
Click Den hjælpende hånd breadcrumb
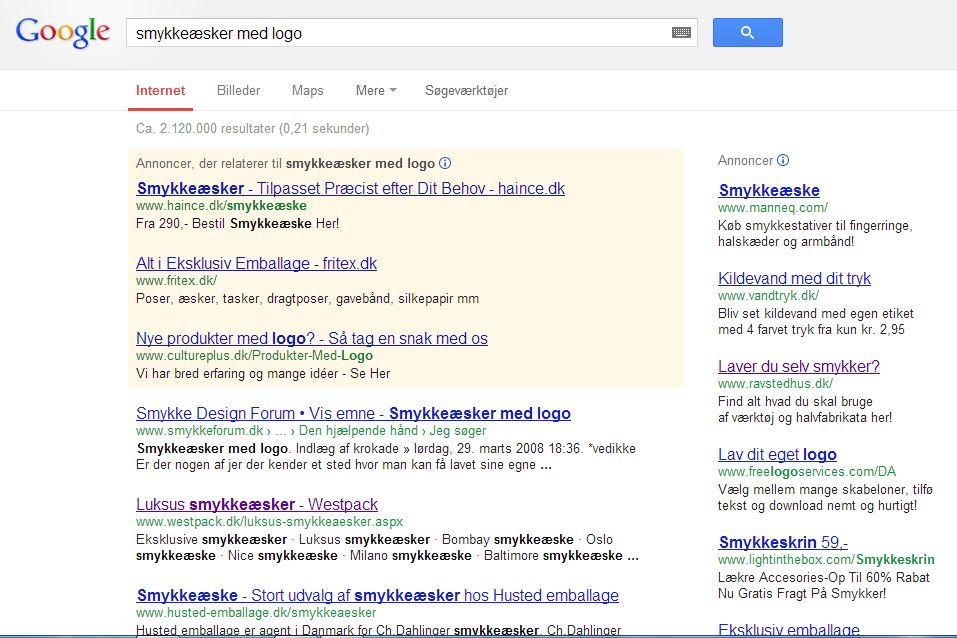point(358,430)
